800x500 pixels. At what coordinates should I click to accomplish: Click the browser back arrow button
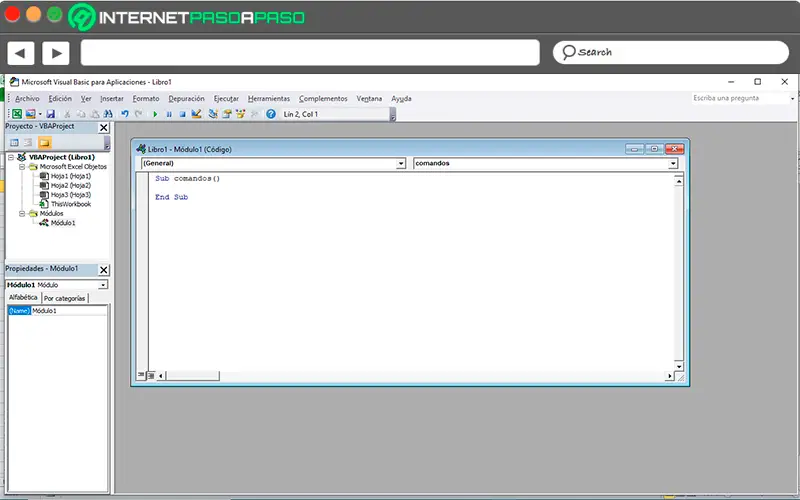20,53
